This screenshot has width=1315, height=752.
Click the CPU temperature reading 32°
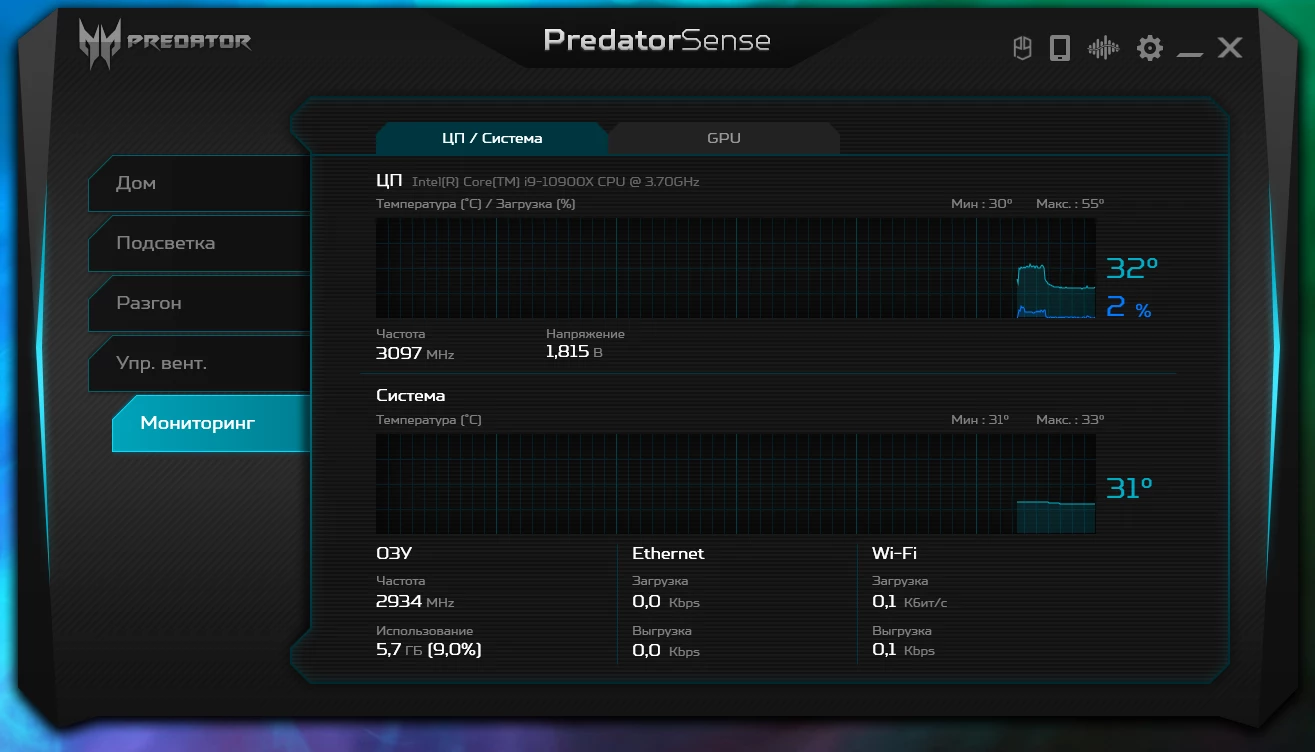(x=1132, y=268)
